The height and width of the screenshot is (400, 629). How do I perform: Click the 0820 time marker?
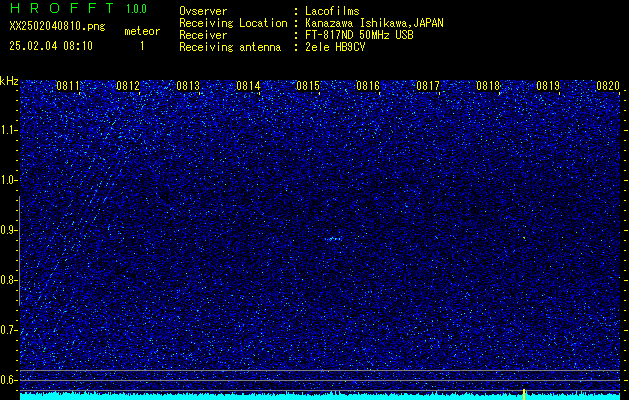[x=608, y=86]
